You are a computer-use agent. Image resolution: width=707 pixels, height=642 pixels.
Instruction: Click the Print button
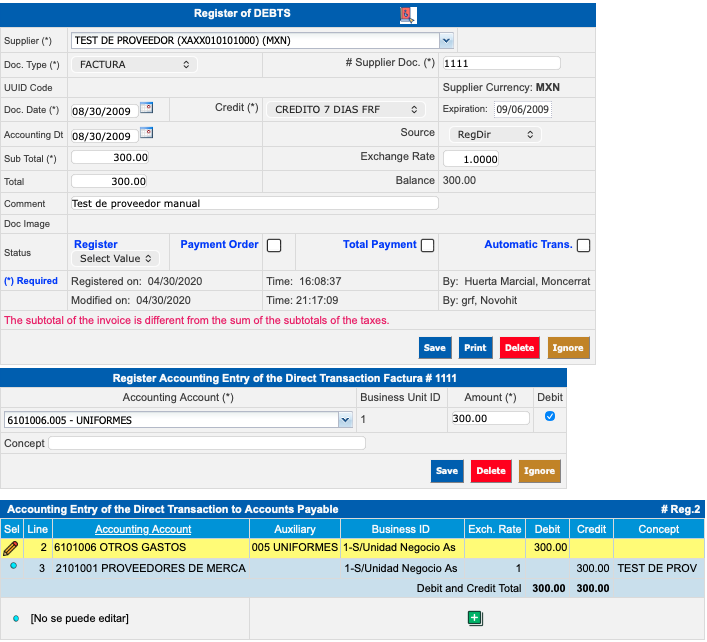[475, 348]
